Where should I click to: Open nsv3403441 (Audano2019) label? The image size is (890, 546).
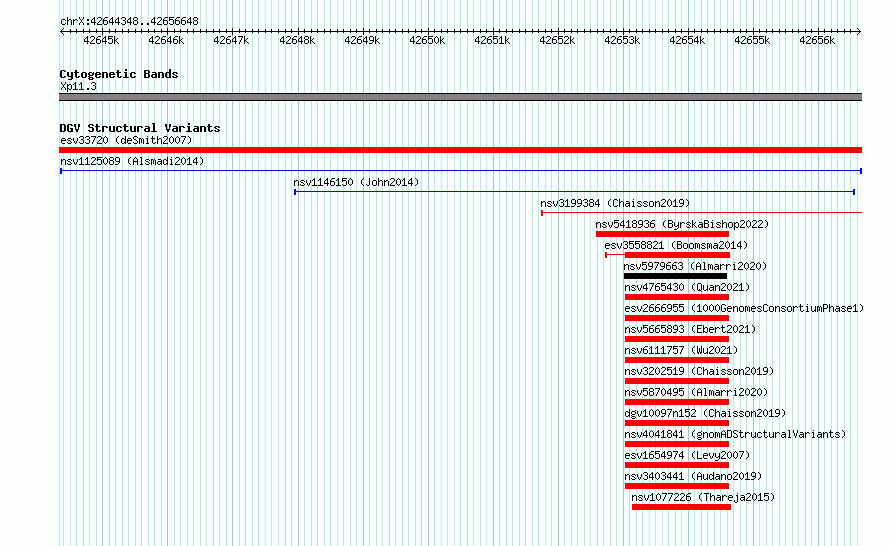pyautogui.click(x=693, y=476)
